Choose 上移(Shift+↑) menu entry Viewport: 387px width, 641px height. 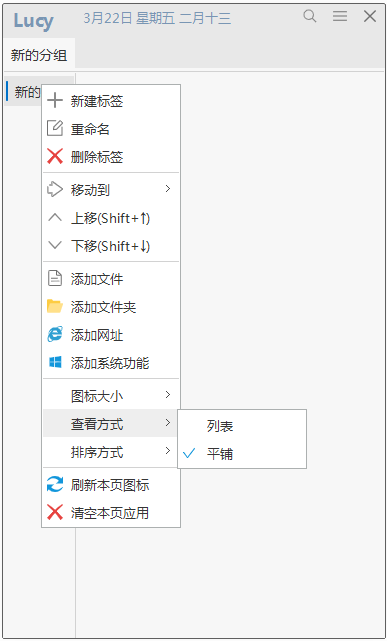click(111, 219)
